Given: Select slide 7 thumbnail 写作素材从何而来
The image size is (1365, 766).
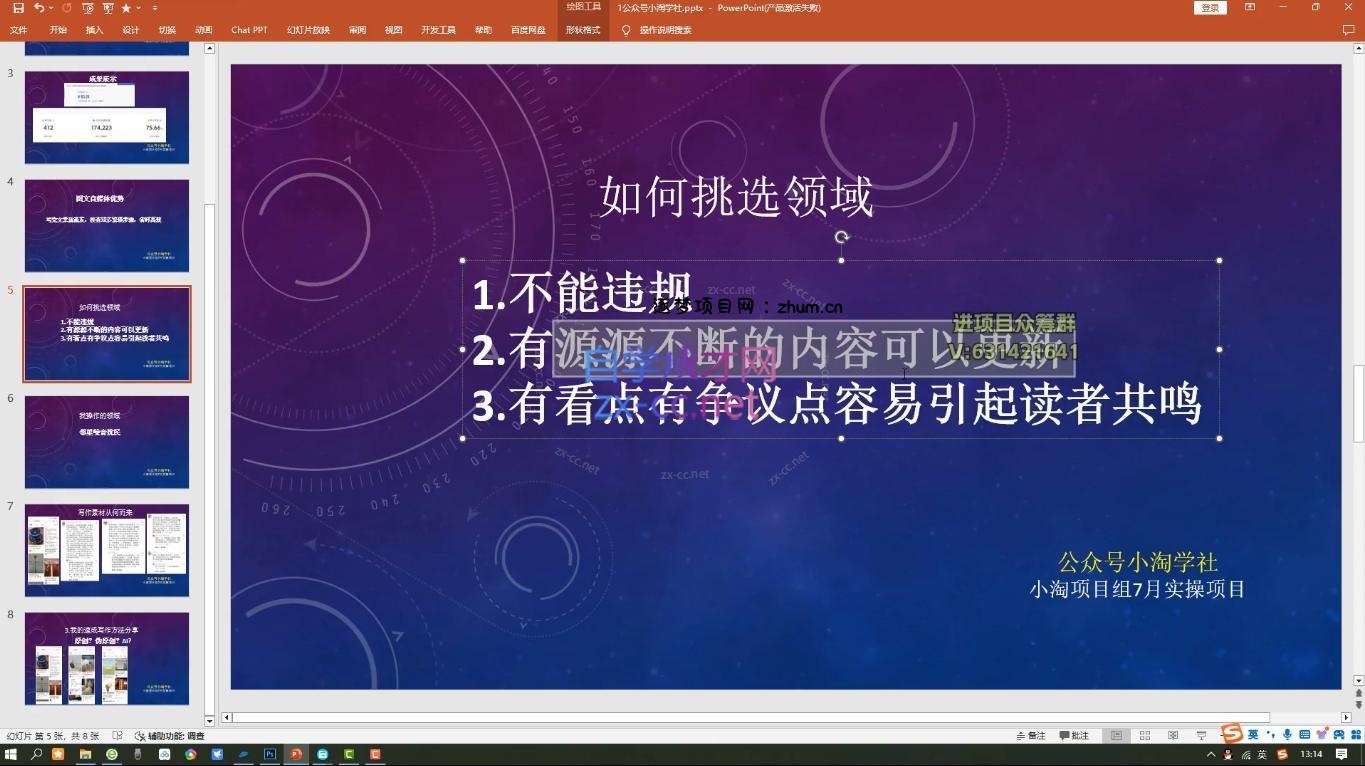Looking at the screenshot, I should pos(107,550).
